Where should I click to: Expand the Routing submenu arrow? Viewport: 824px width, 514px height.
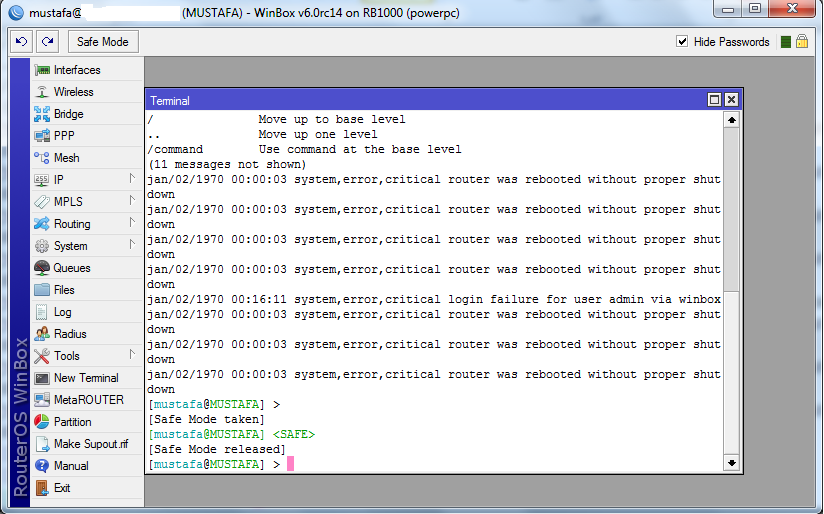coord(132,223)
